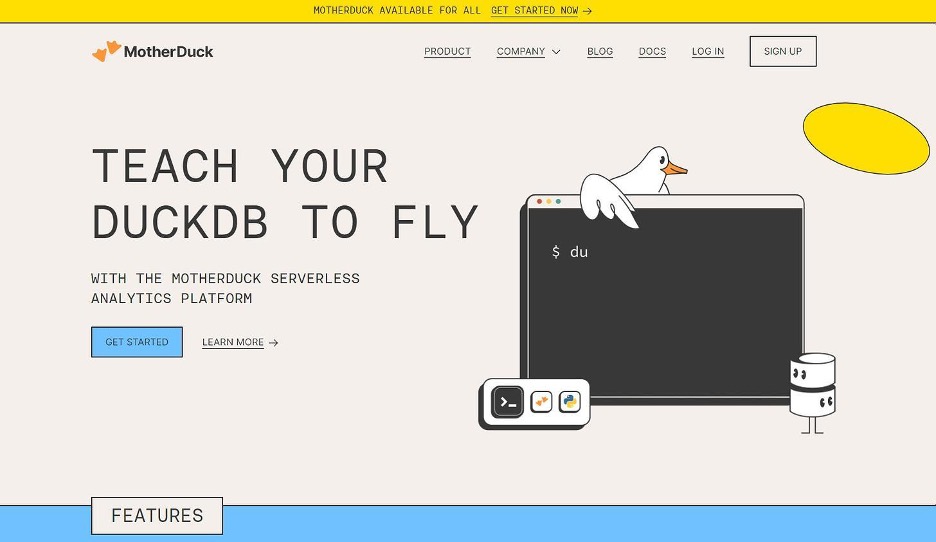The width and height of the screenshot is (936, 542).
Task: Click Log In
Action: click(707, 51)
